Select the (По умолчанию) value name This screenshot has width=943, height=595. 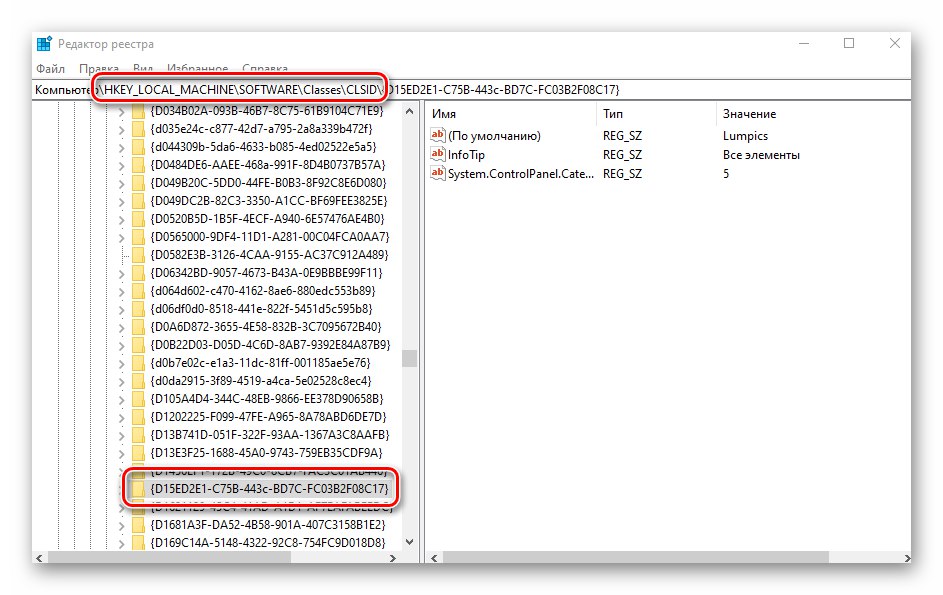494,136
